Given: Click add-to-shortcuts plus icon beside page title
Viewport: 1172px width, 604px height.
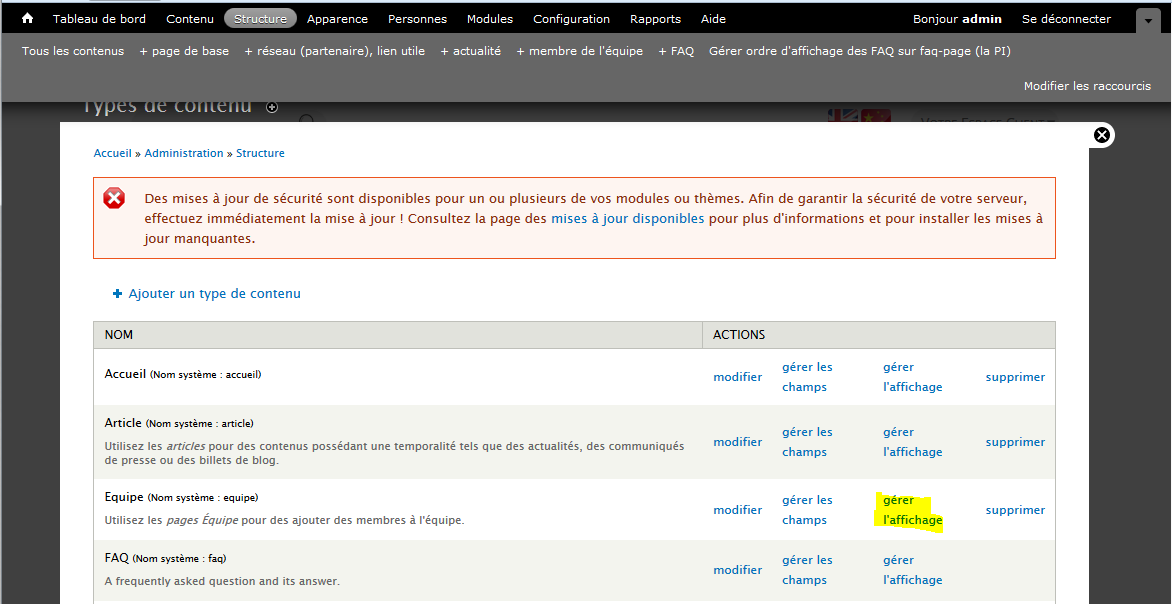Looking at the screenshot, I should (x=272, y=107).
